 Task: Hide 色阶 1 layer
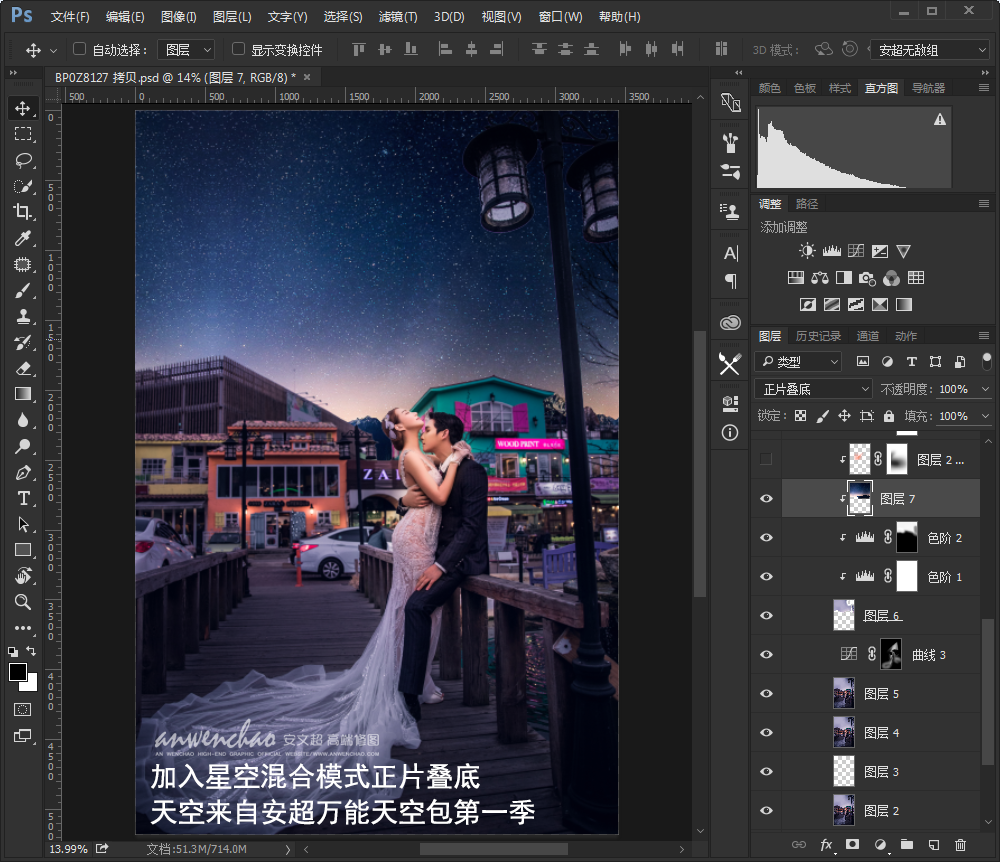(x=767, y=576)
